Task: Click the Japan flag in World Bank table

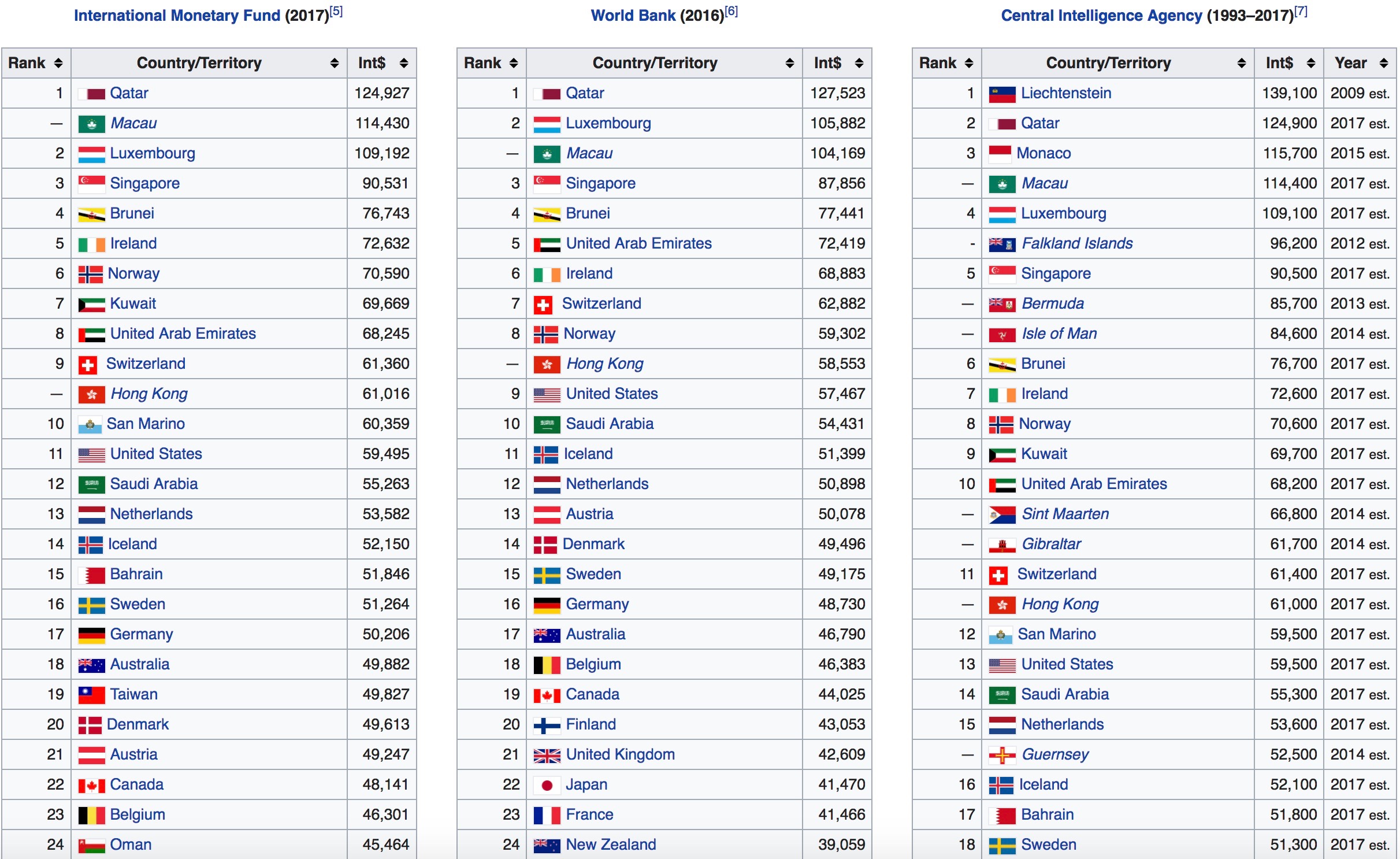Action: (547, 786)
